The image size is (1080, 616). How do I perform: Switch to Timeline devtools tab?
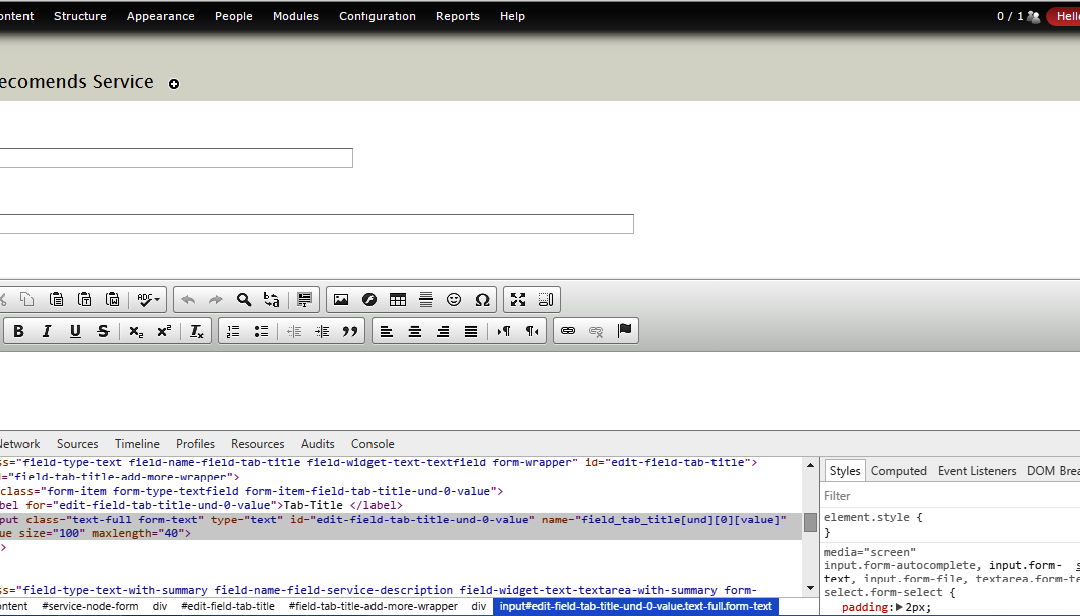[x=137, y=444]
